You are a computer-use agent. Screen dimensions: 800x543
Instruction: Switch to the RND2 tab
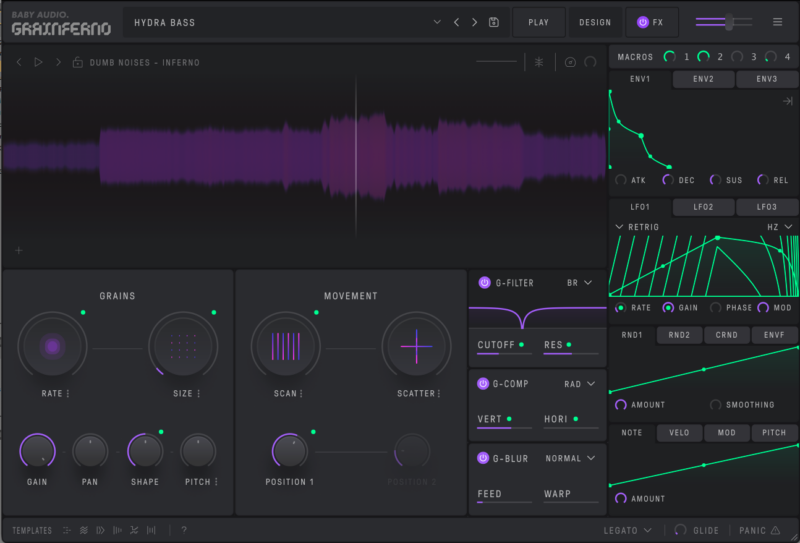point(679,335)
